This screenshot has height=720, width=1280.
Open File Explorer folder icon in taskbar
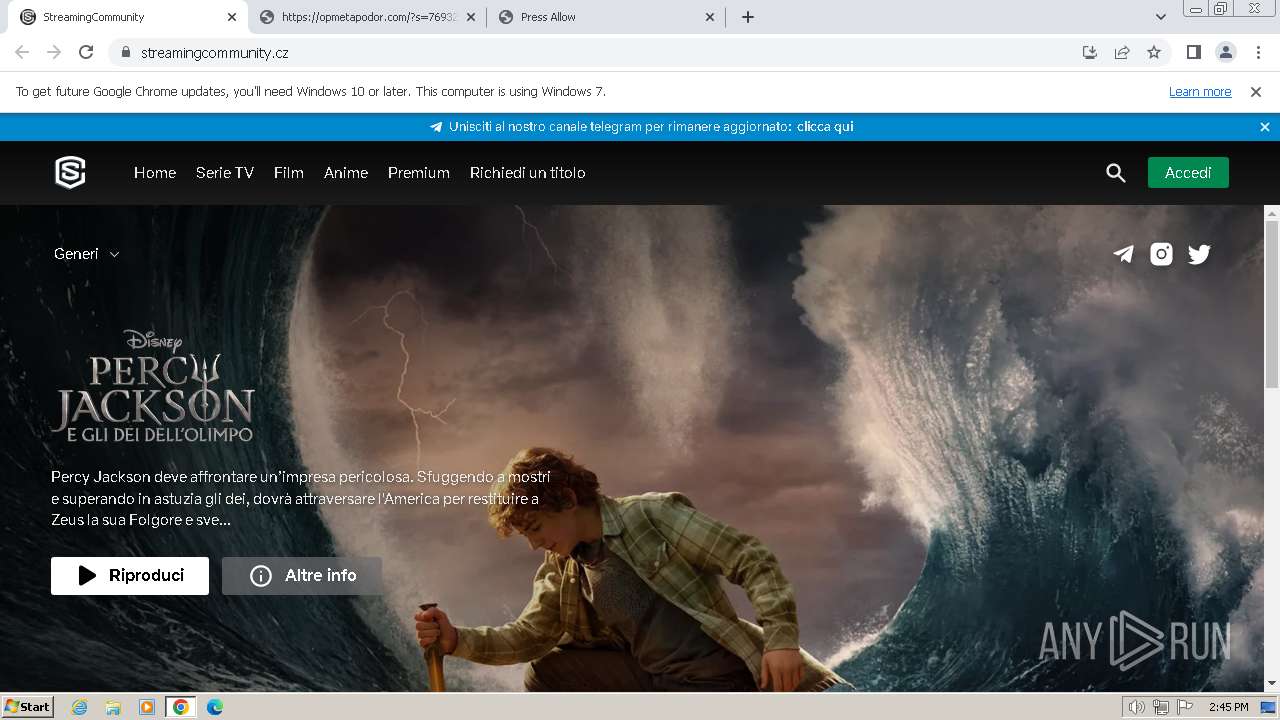113,707
